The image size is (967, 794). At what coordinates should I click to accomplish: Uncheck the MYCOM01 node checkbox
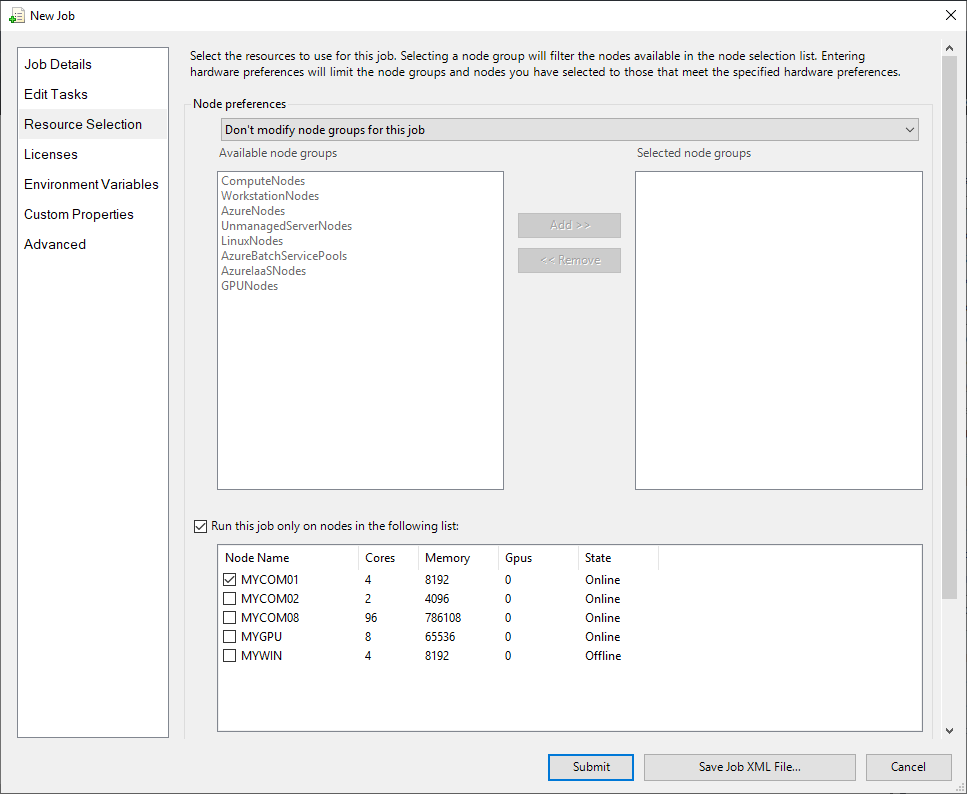(230, 580)
